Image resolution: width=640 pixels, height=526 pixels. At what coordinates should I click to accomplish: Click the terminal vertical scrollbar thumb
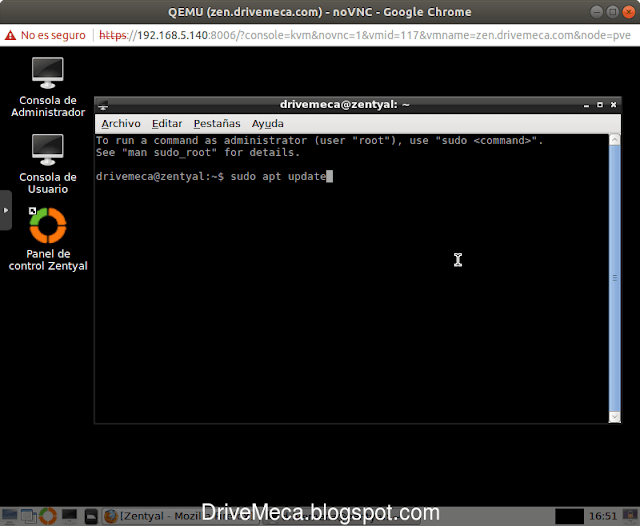[614, 278]
